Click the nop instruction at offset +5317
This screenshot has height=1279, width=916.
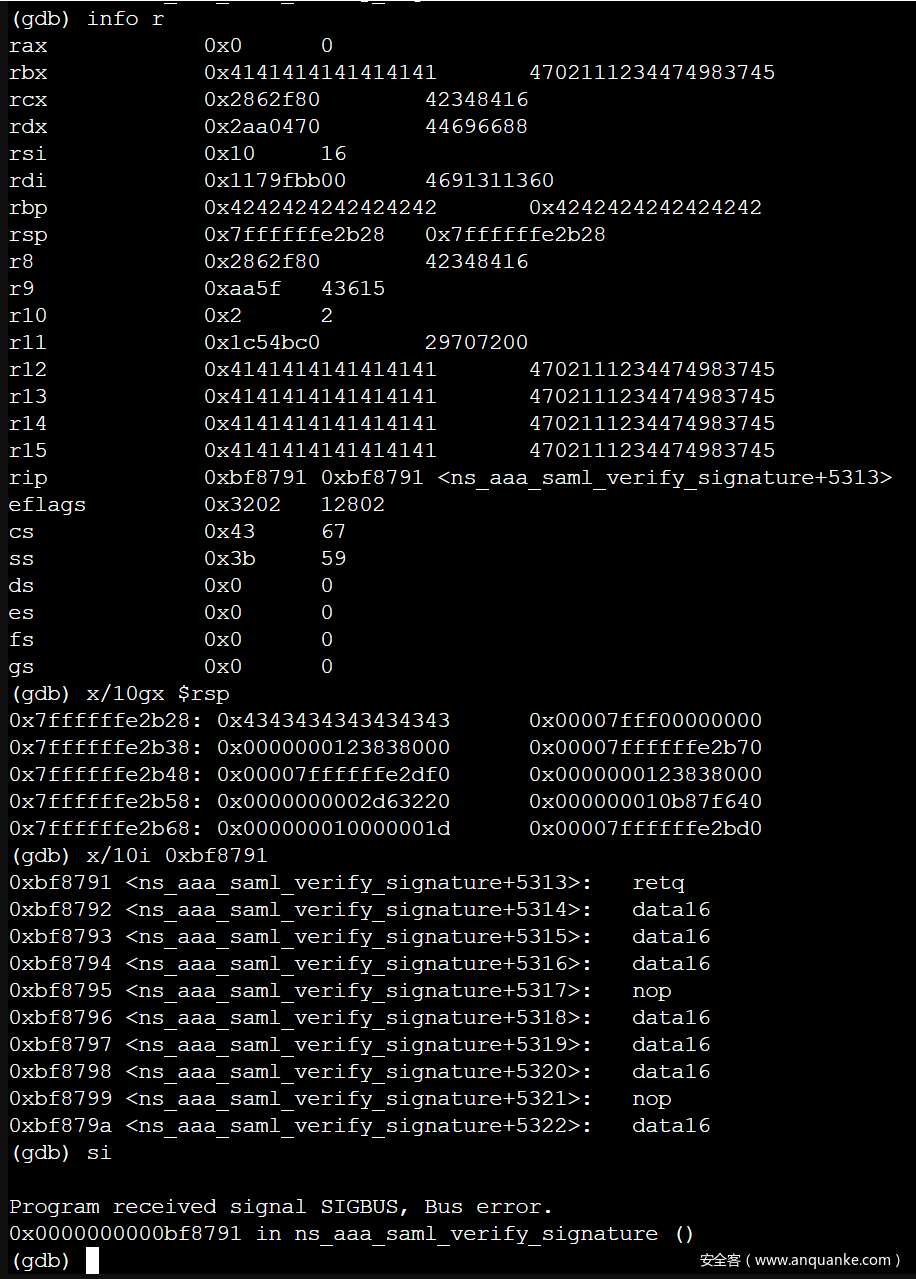click(x=652, y=990)
